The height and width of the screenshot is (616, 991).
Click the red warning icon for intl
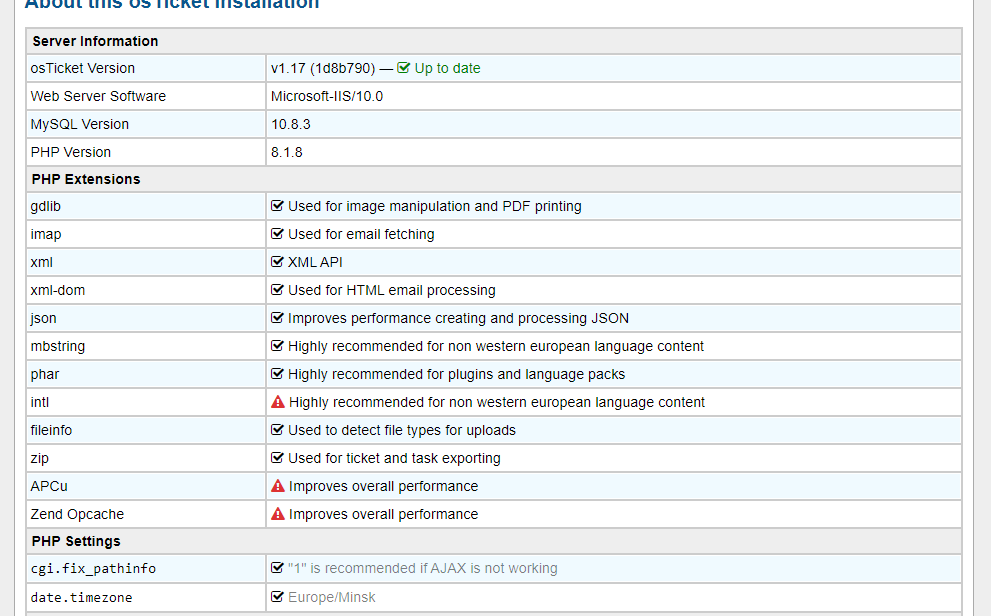point(277,402)
